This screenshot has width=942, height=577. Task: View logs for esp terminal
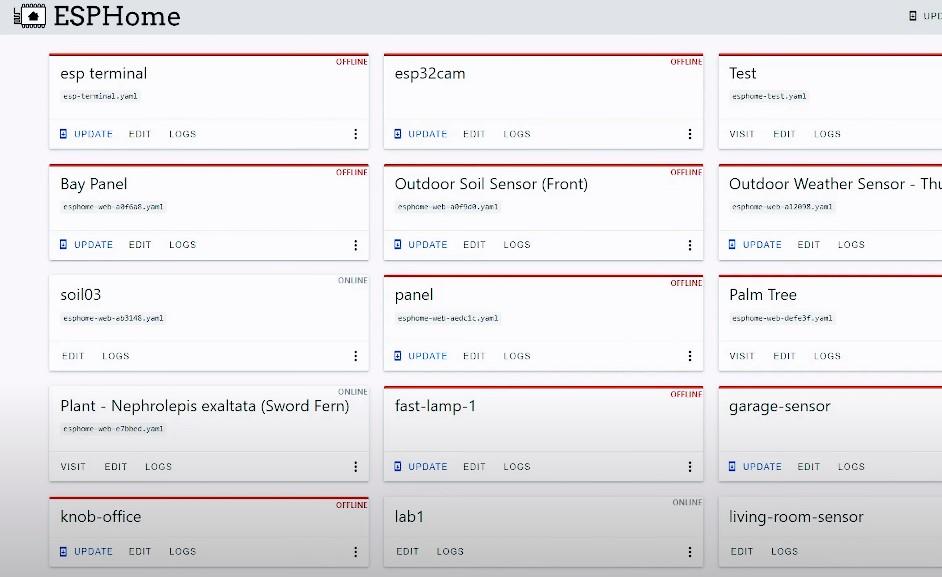183,134
